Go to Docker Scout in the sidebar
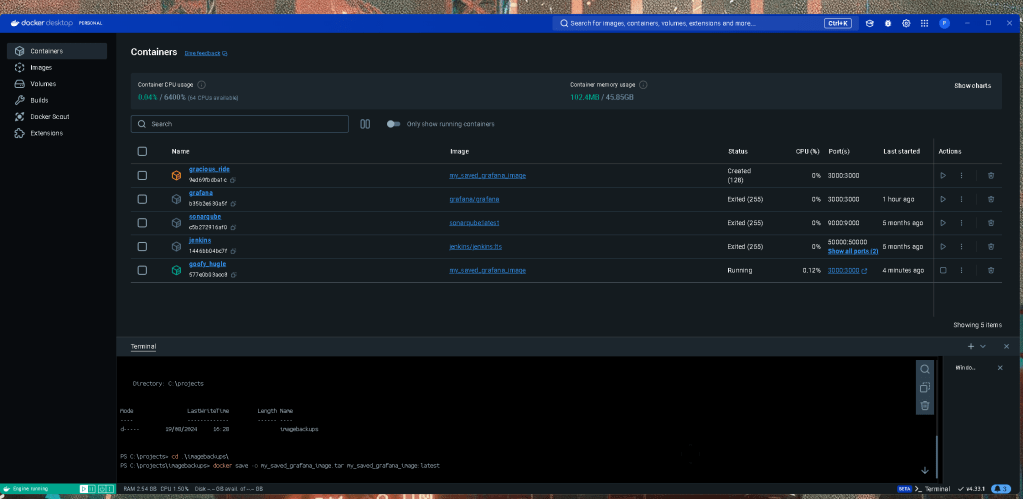1023x499 pixels. [57, 117]
